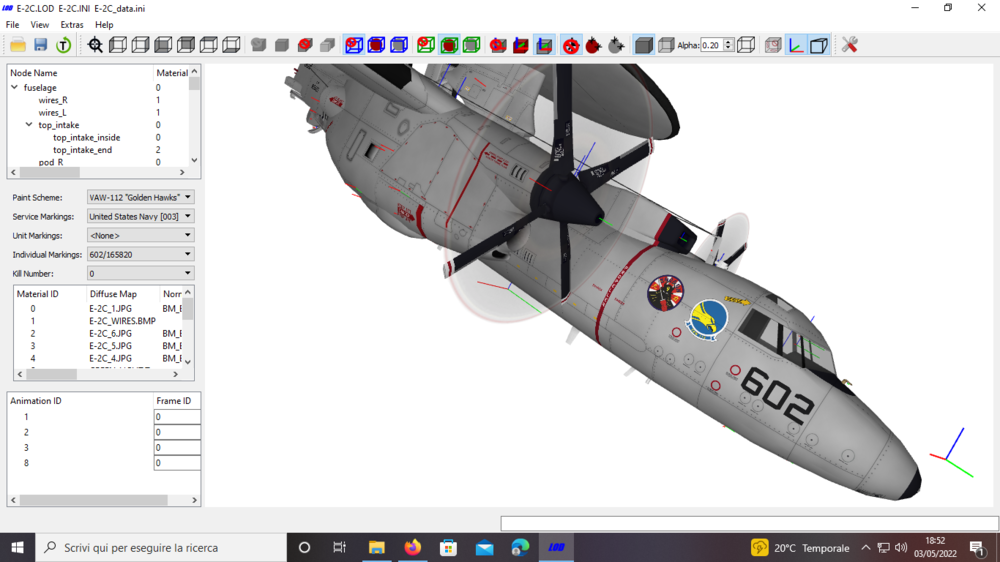Click the wrench and screwdriver settings icon

(x=849, y=45)
